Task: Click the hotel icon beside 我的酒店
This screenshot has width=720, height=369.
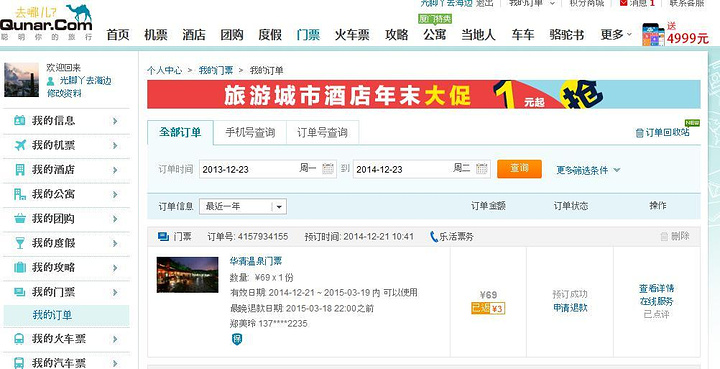Action: (20, 170)
